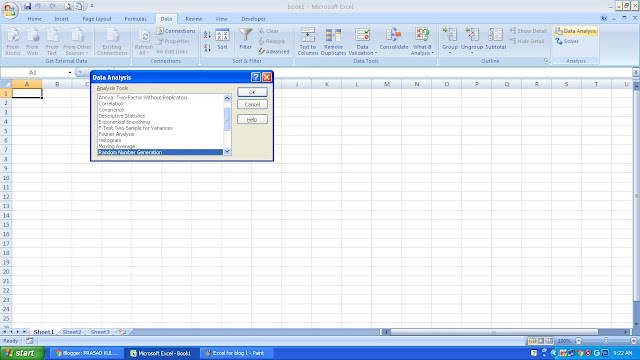Save the workbook from Quick Access toolbar

(27, 6)
